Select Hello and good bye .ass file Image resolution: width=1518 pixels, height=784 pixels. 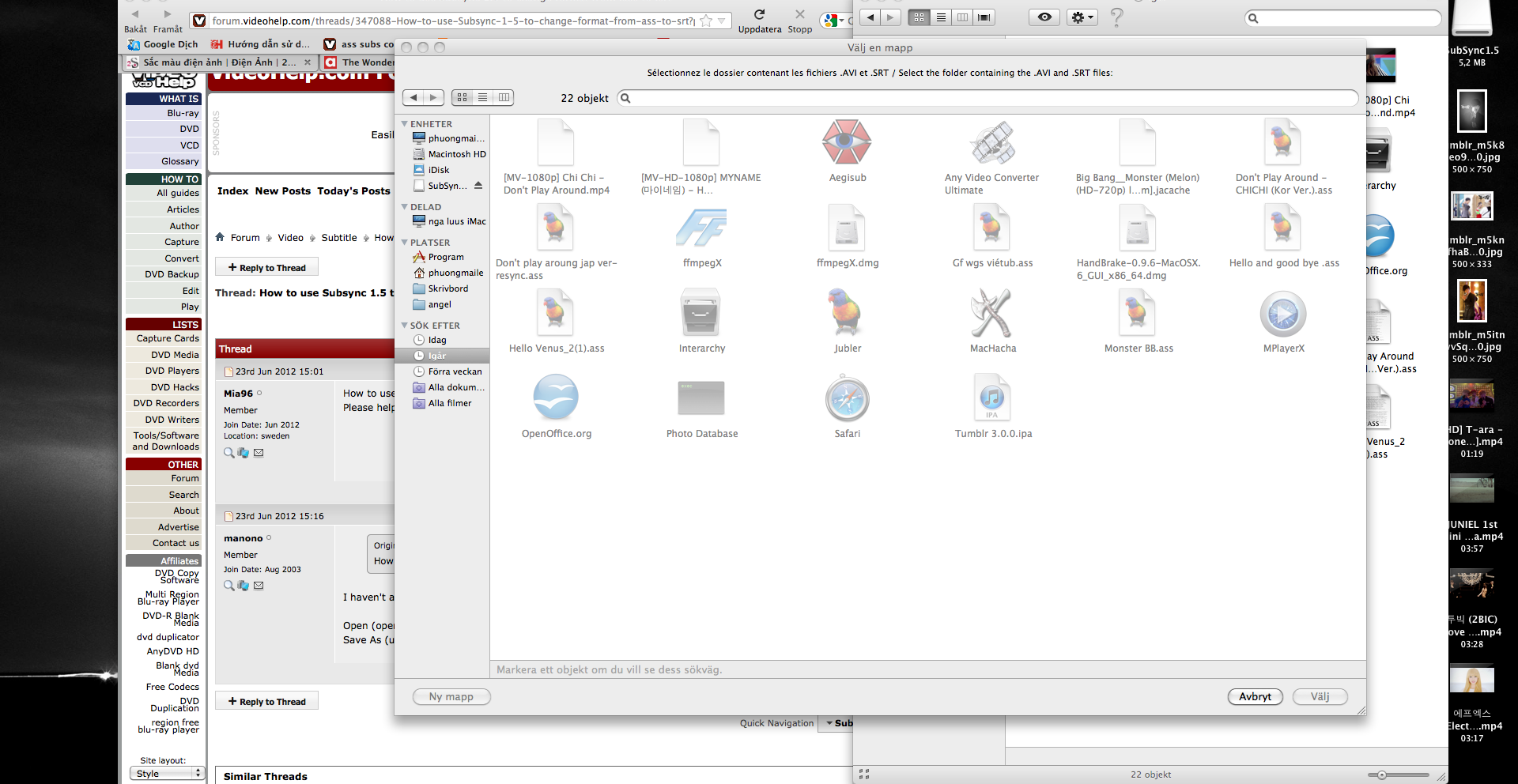1283,228
